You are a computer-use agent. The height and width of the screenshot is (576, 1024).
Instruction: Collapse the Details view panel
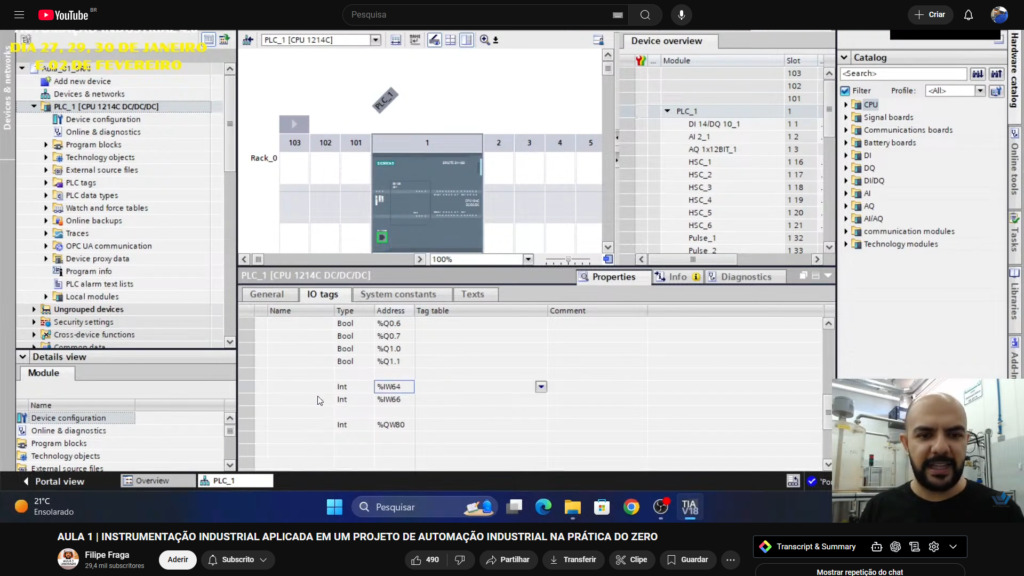tap(23, 357)
